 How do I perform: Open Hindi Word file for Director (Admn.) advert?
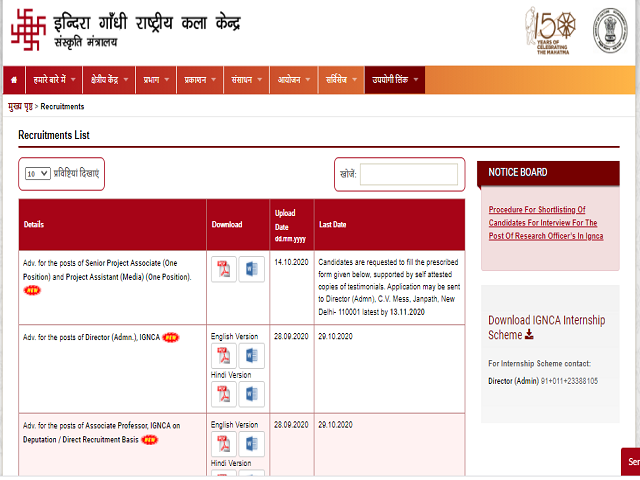click(x=251, y=394)
